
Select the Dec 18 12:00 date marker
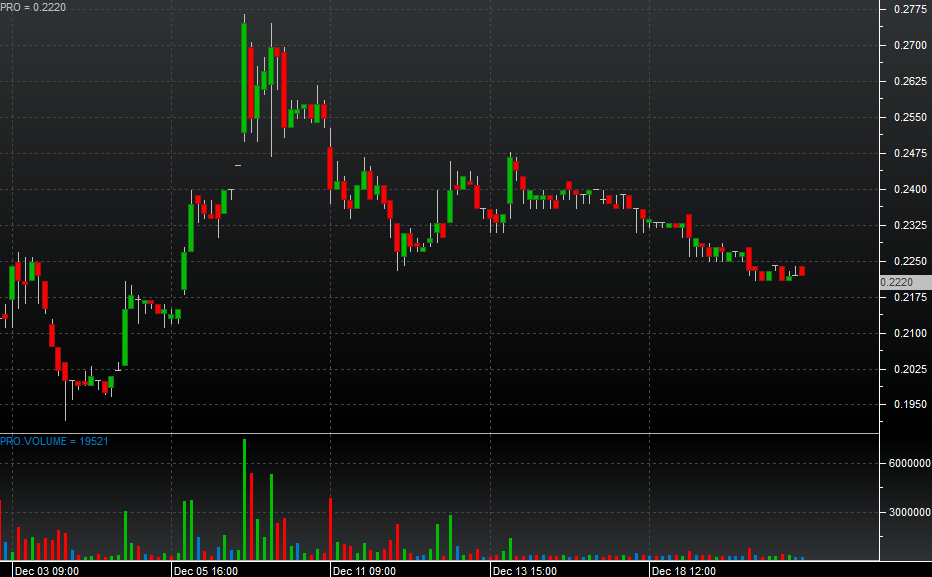coord(683,571)
